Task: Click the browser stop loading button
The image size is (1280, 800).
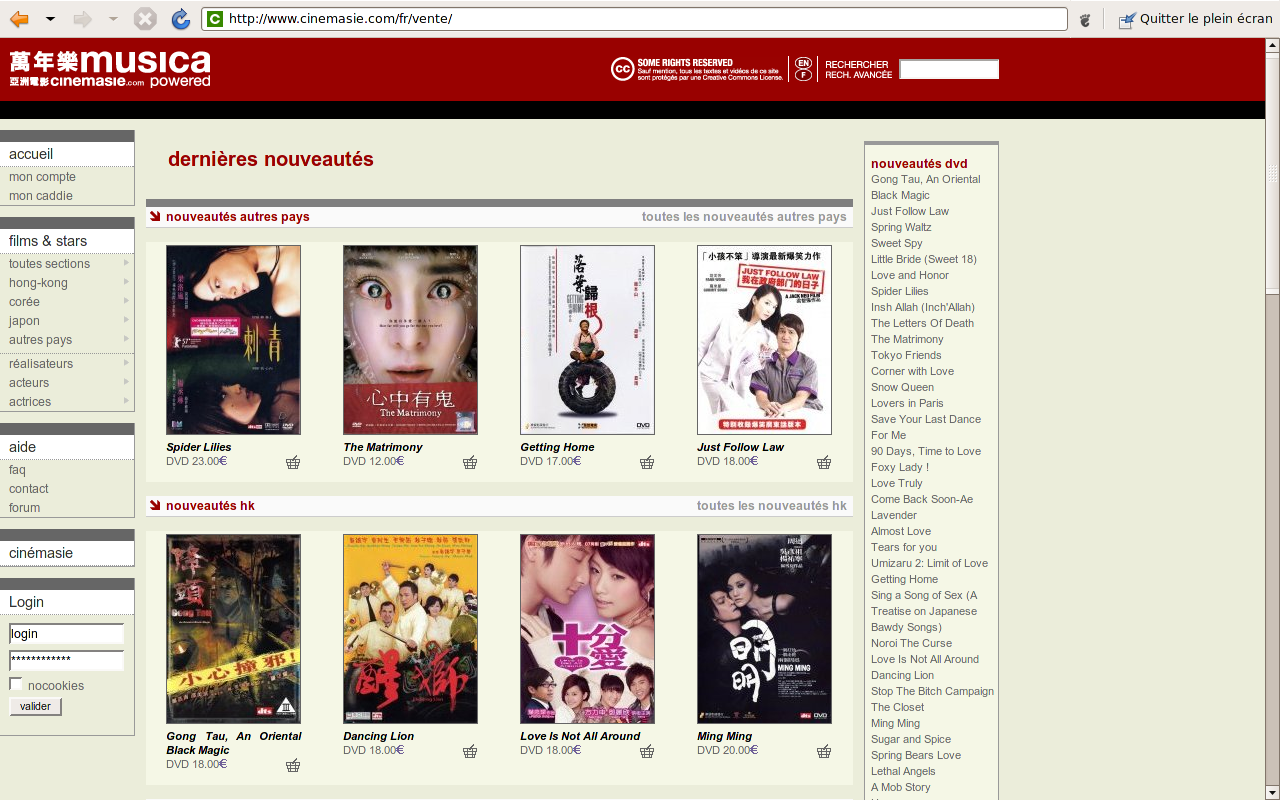Action: [146, 19]
